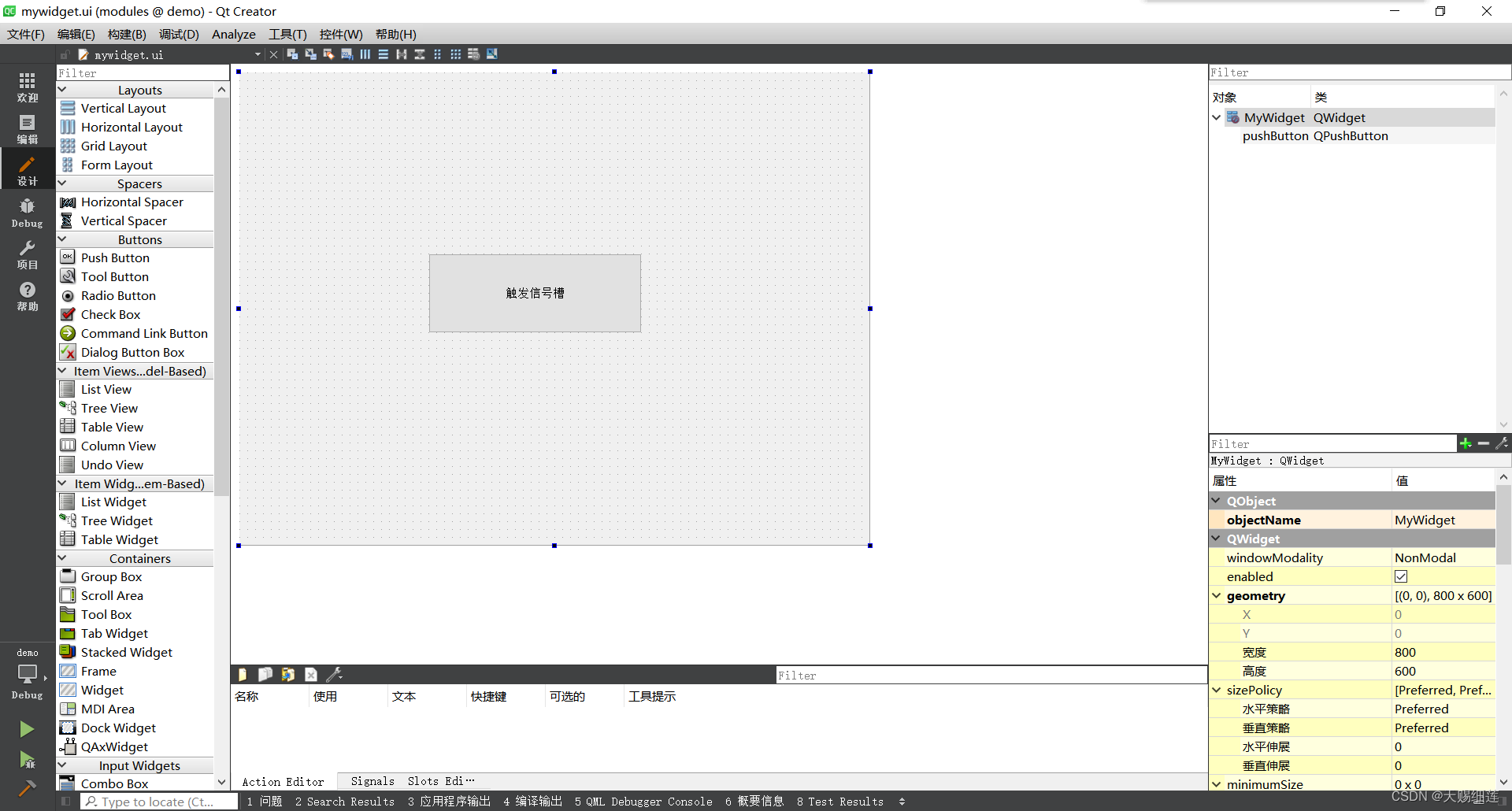Select the objectName property row
The image size is (1512, 811).
[x=1352, y=520]
